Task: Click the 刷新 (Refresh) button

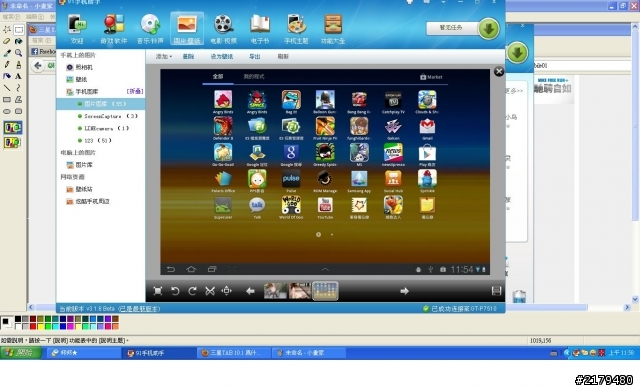Action: (283, 56)
